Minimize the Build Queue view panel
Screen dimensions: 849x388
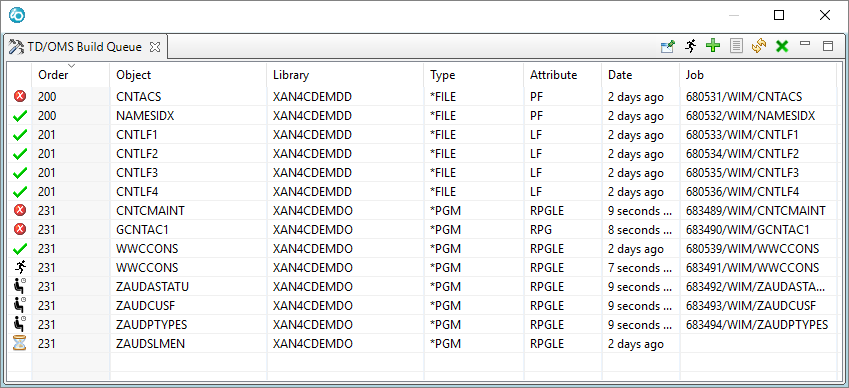click(805, 44)
